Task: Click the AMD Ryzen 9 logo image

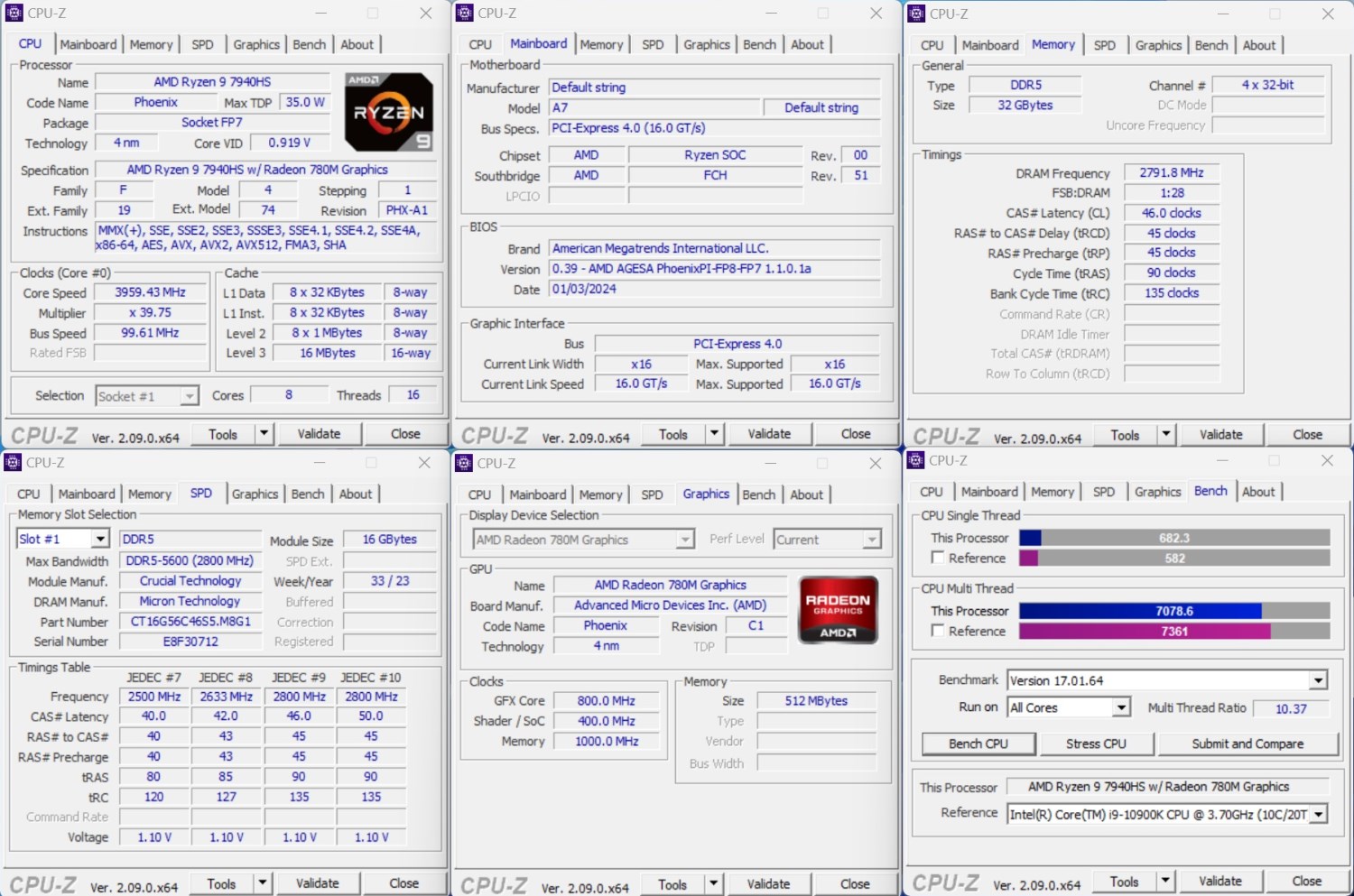Action: (389, 112)
